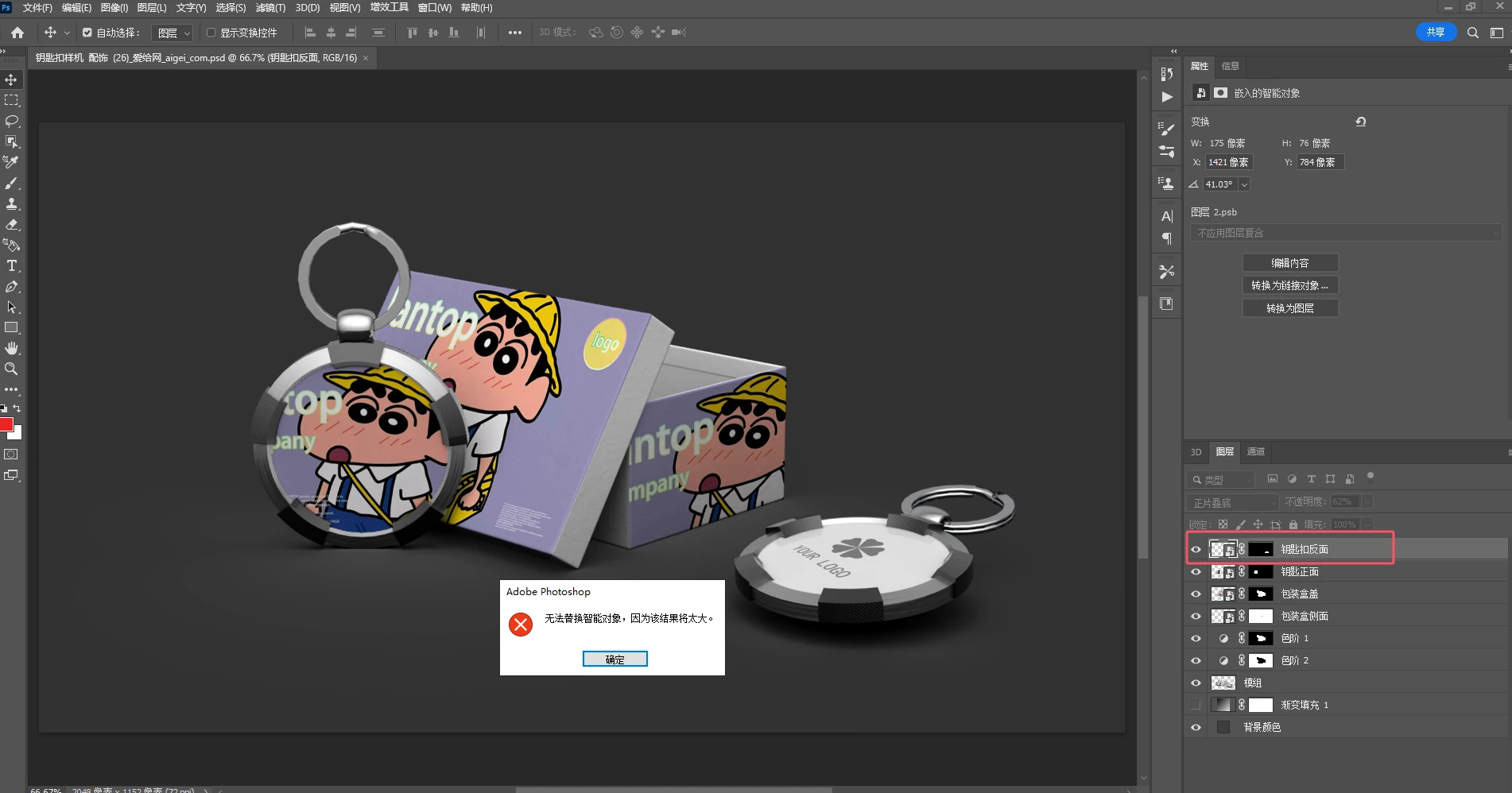This screenshot has width=1512, height=793.
Task: Select the Rectangular Marquee tool
Action: 11,101
